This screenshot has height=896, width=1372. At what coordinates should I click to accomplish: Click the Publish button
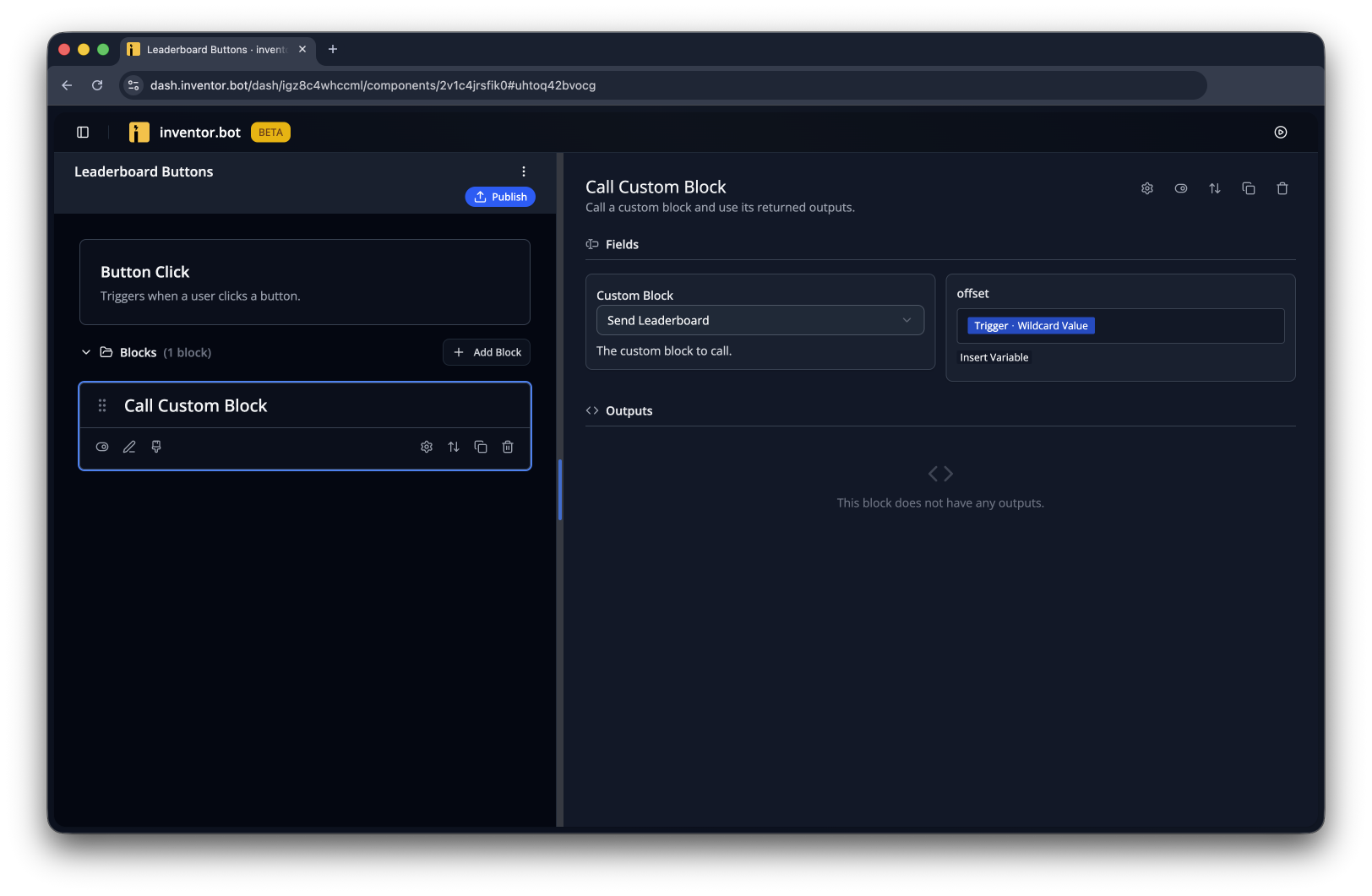click(x=500, y=197)
